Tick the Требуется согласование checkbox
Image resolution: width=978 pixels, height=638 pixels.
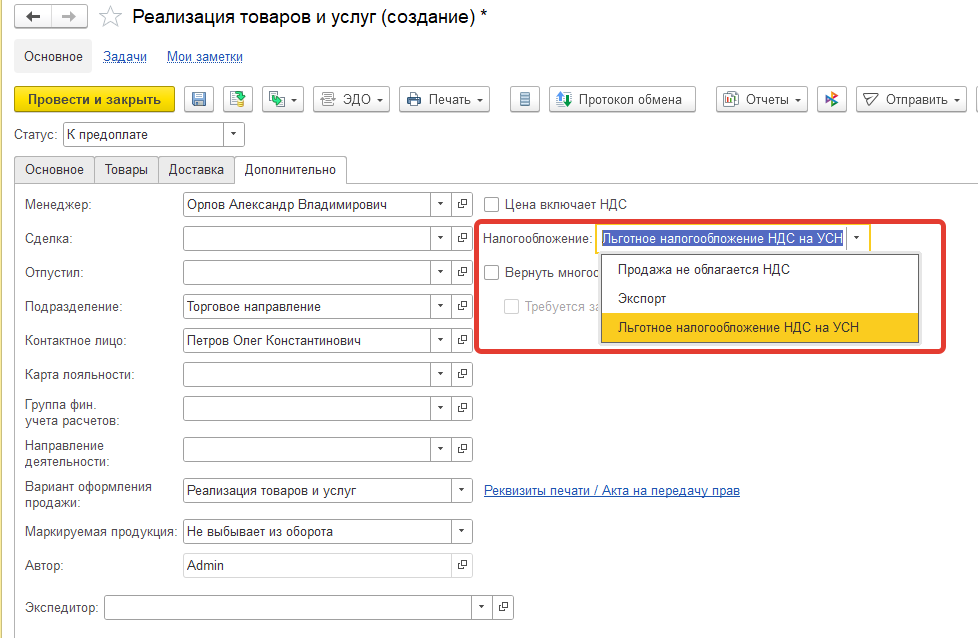tap(513, 306)
